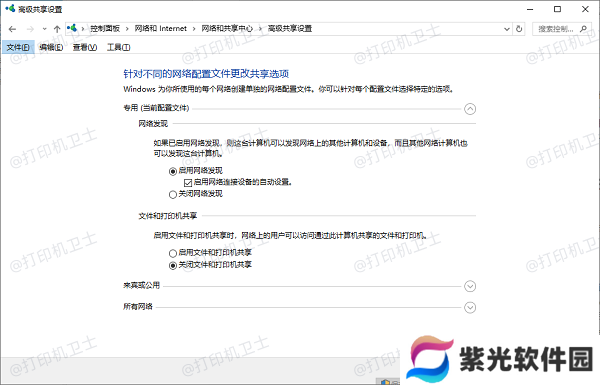The width and height of the screenshot is (600, 385).
Task: Open address bar history dropdown
Action: click(507, 29)
